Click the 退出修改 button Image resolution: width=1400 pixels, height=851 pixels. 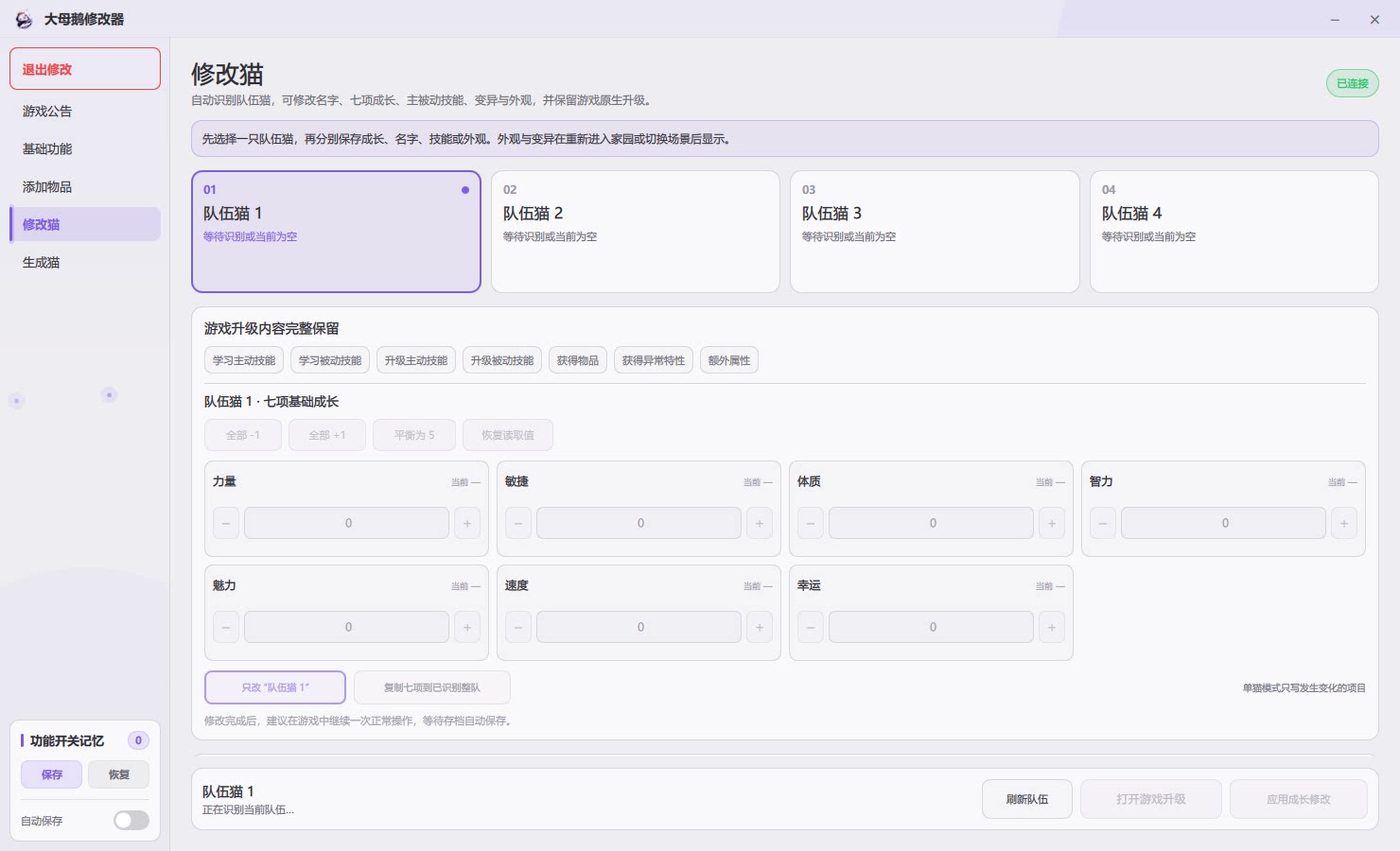(x=85, y=69)
